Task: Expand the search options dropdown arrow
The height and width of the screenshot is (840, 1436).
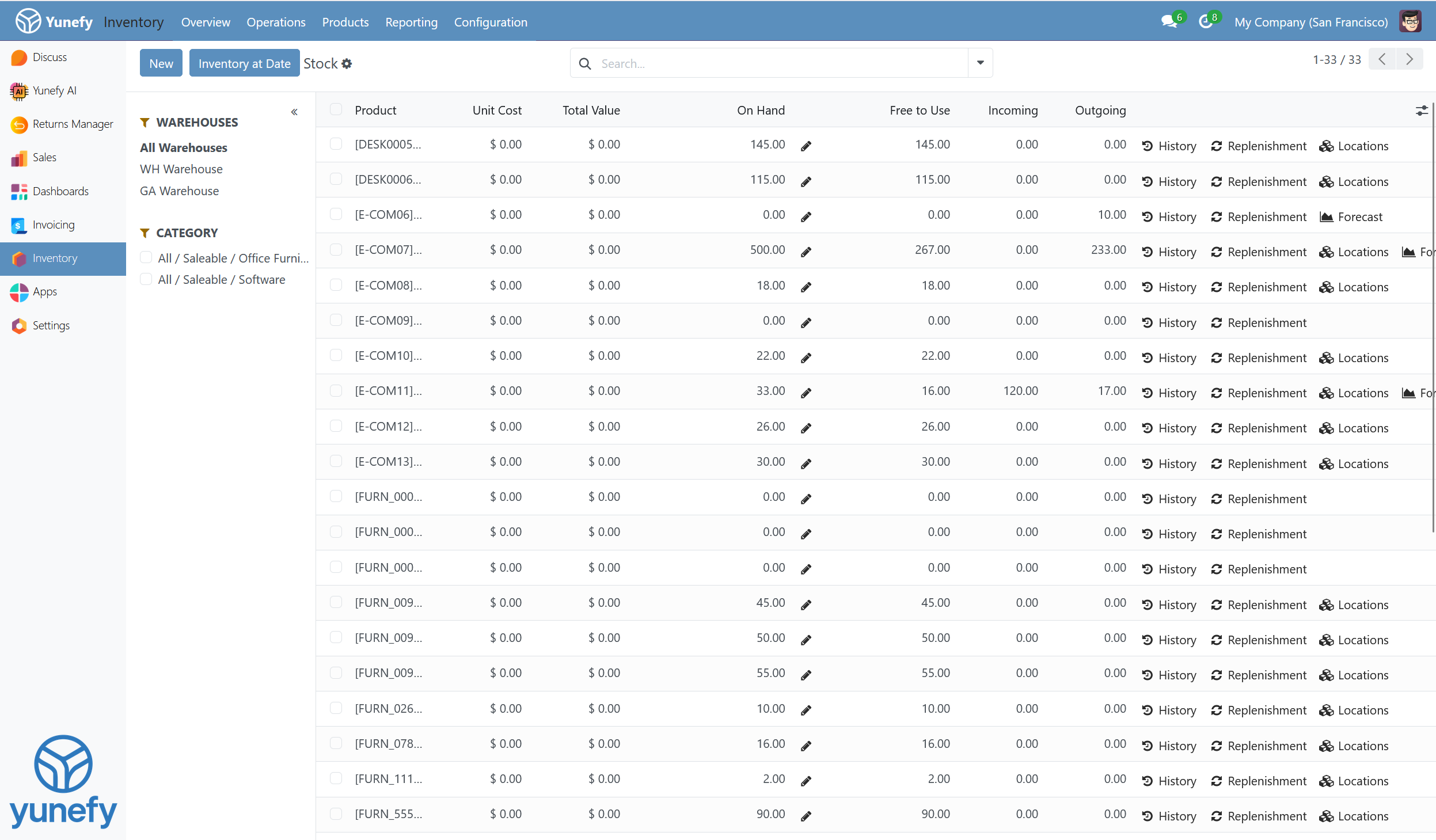Action: pos(980,63)
